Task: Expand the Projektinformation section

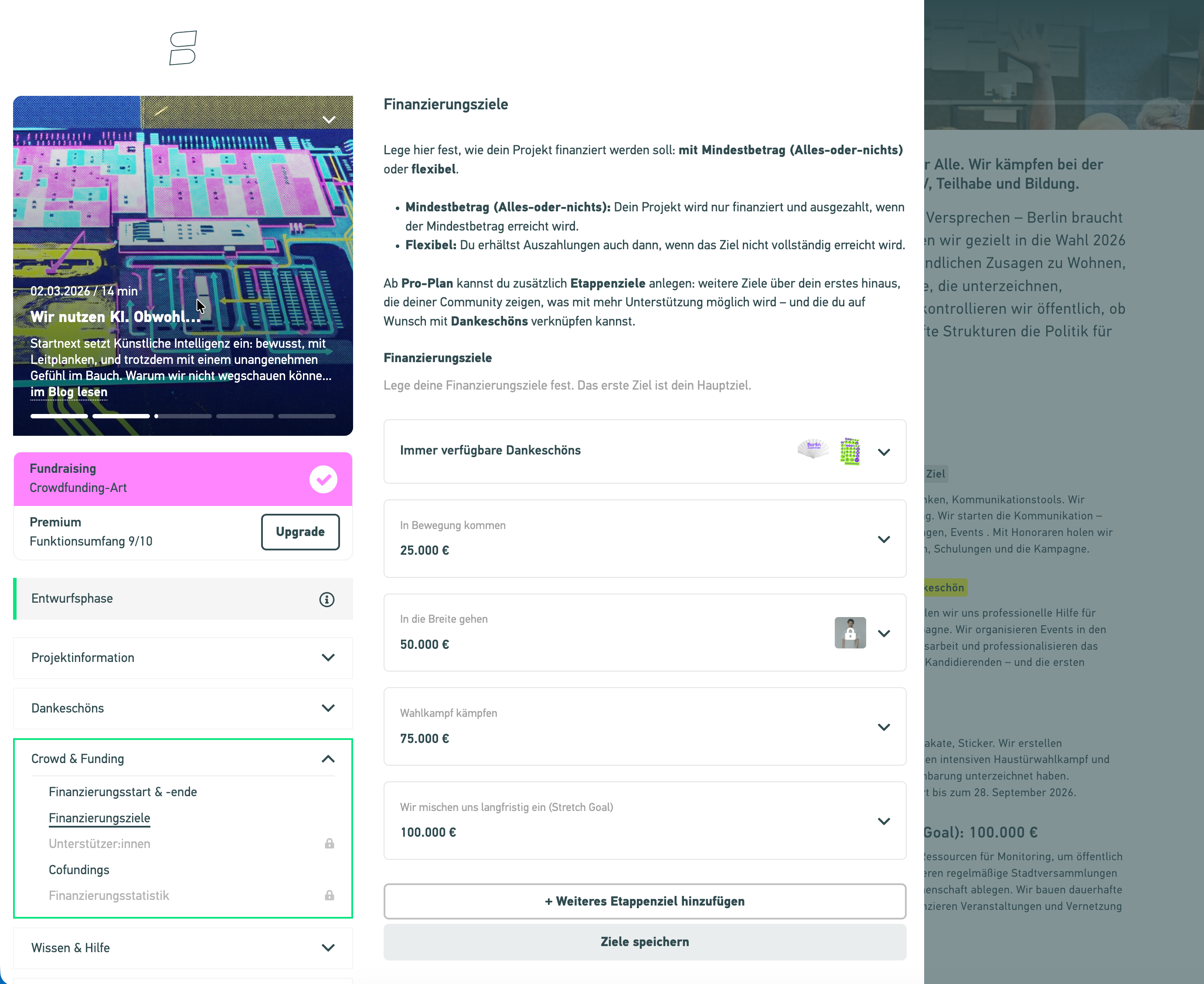Action: pos(327,658)
